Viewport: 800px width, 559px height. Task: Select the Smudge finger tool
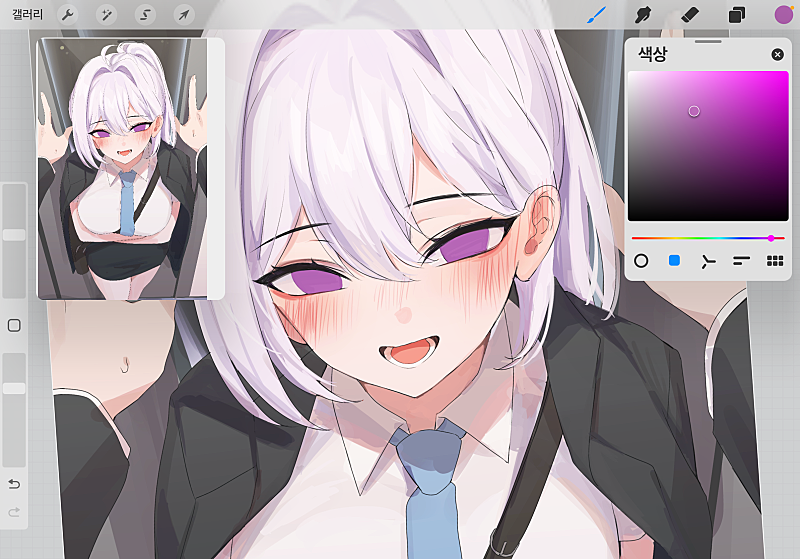(x=643, y=15)
